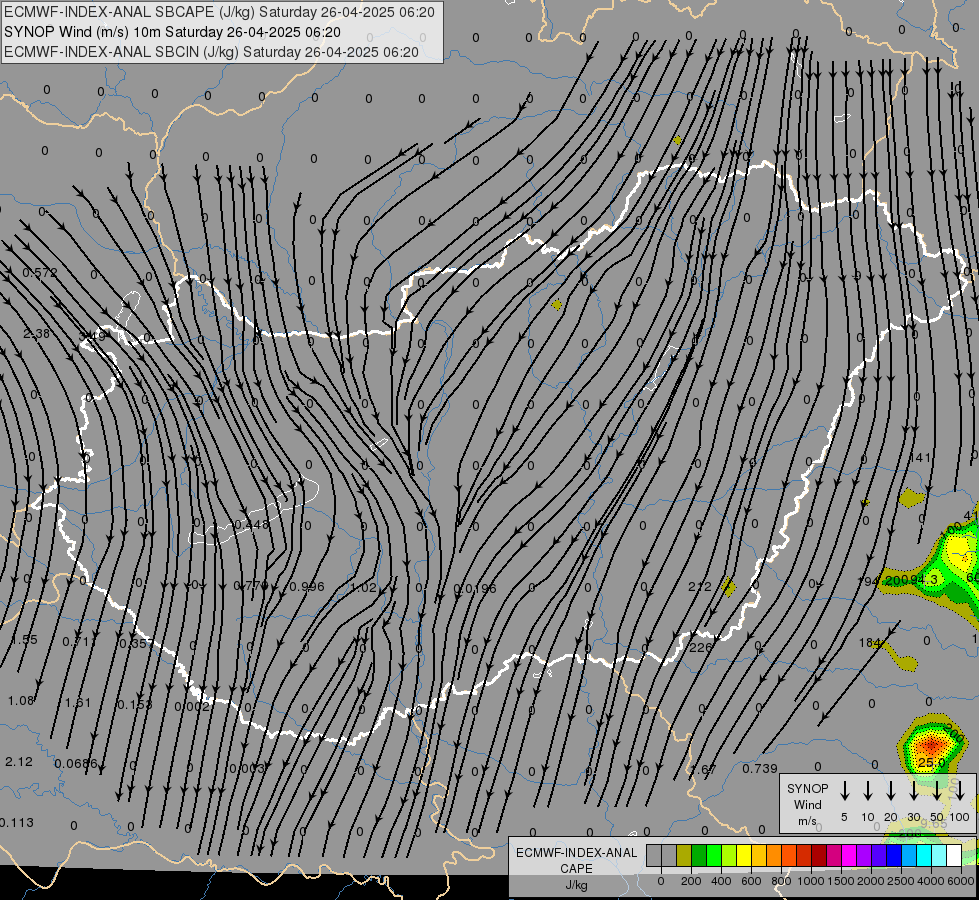
Task: Click the olive CAPE patch beside 212
Action: 728,587
